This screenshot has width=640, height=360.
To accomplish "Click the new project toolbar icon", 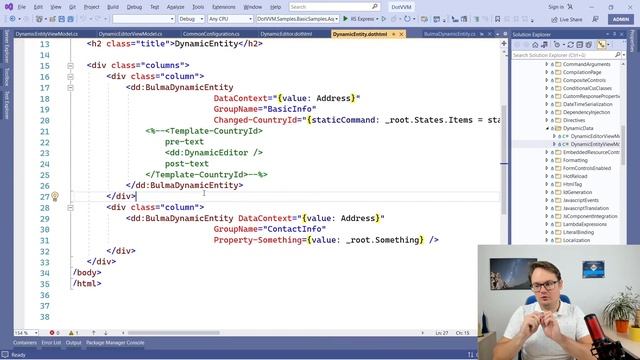I will 40,19.
